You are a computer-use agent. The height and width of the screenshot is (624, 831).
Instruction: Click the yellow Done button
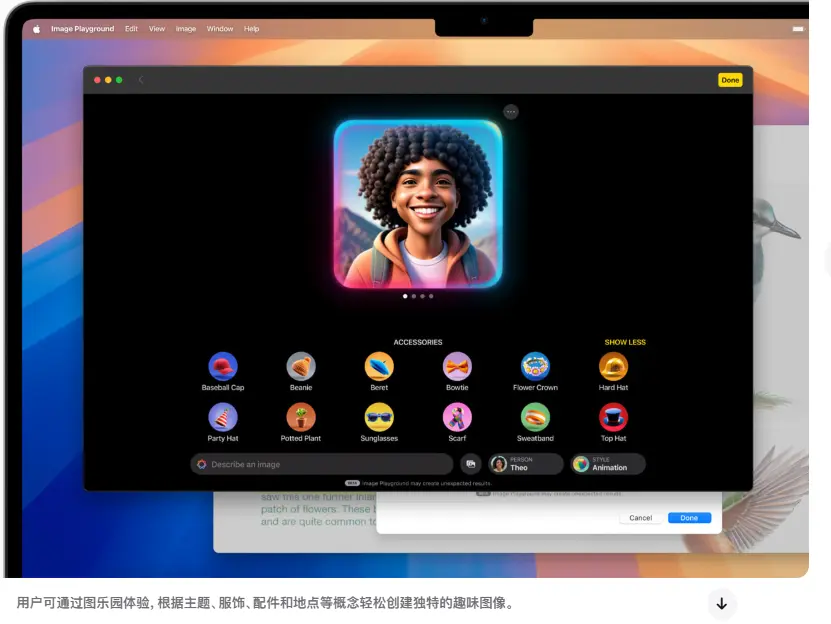point(730,80)
